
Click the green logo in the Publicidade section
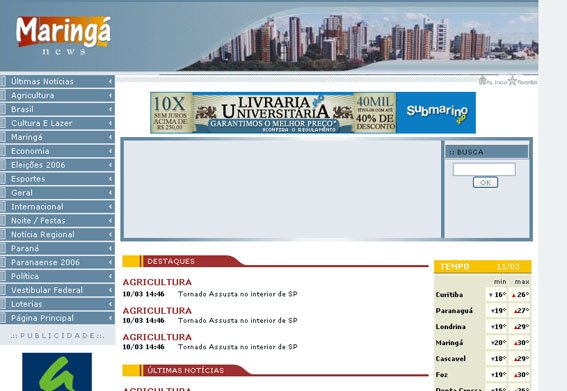(57, 371)
